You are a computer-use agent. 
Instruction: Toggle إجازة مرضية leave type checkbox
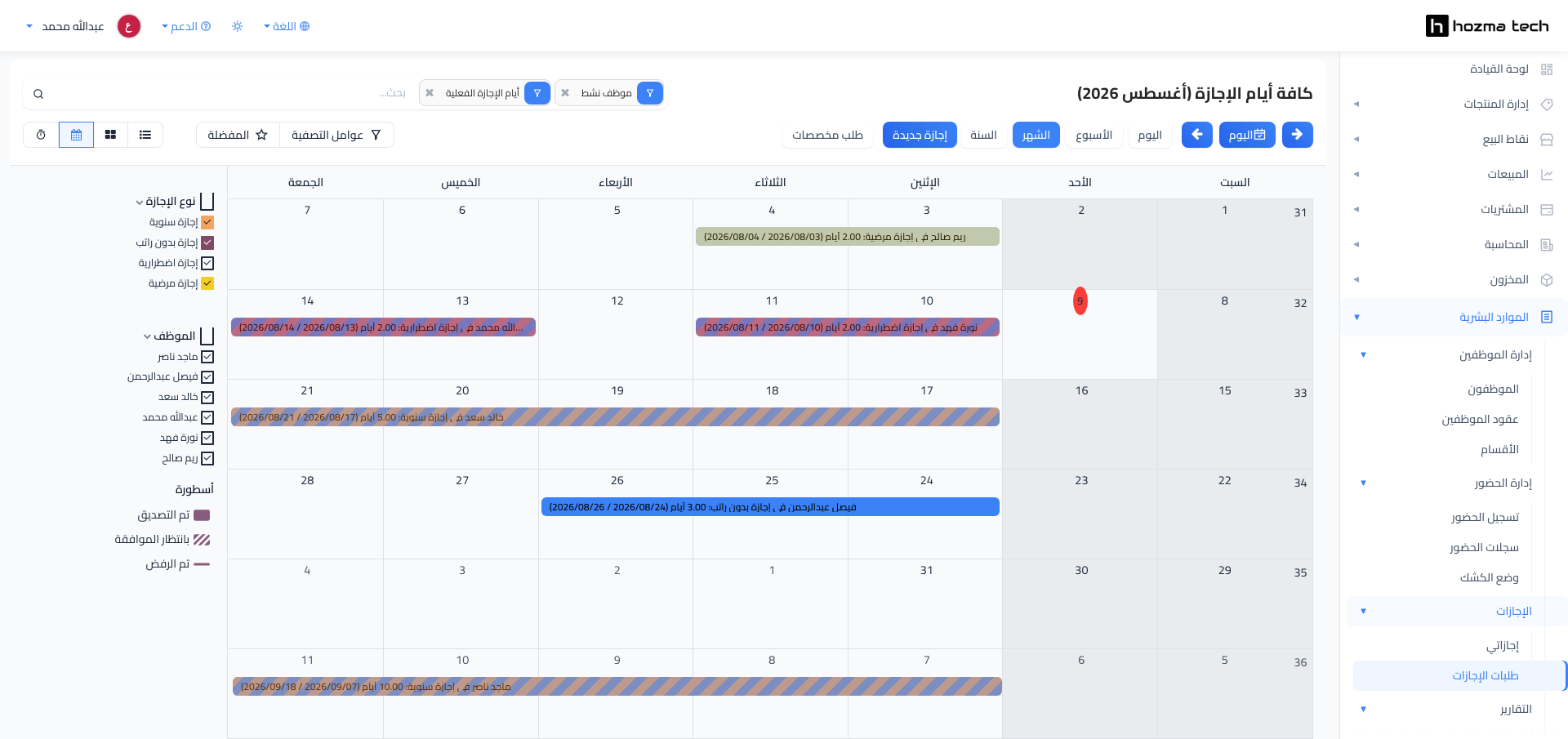(207, 283)
